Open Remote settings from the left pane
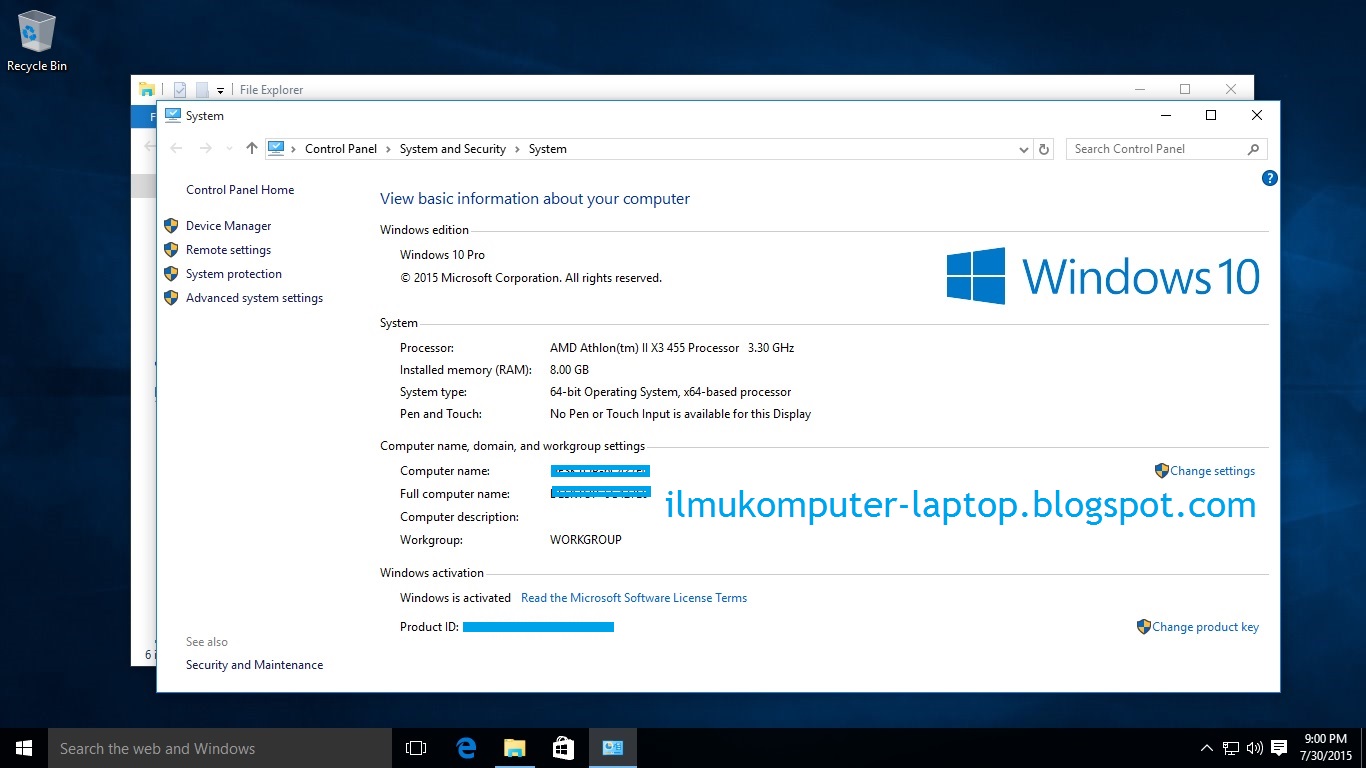1366x768 pixels. [228, 250]
